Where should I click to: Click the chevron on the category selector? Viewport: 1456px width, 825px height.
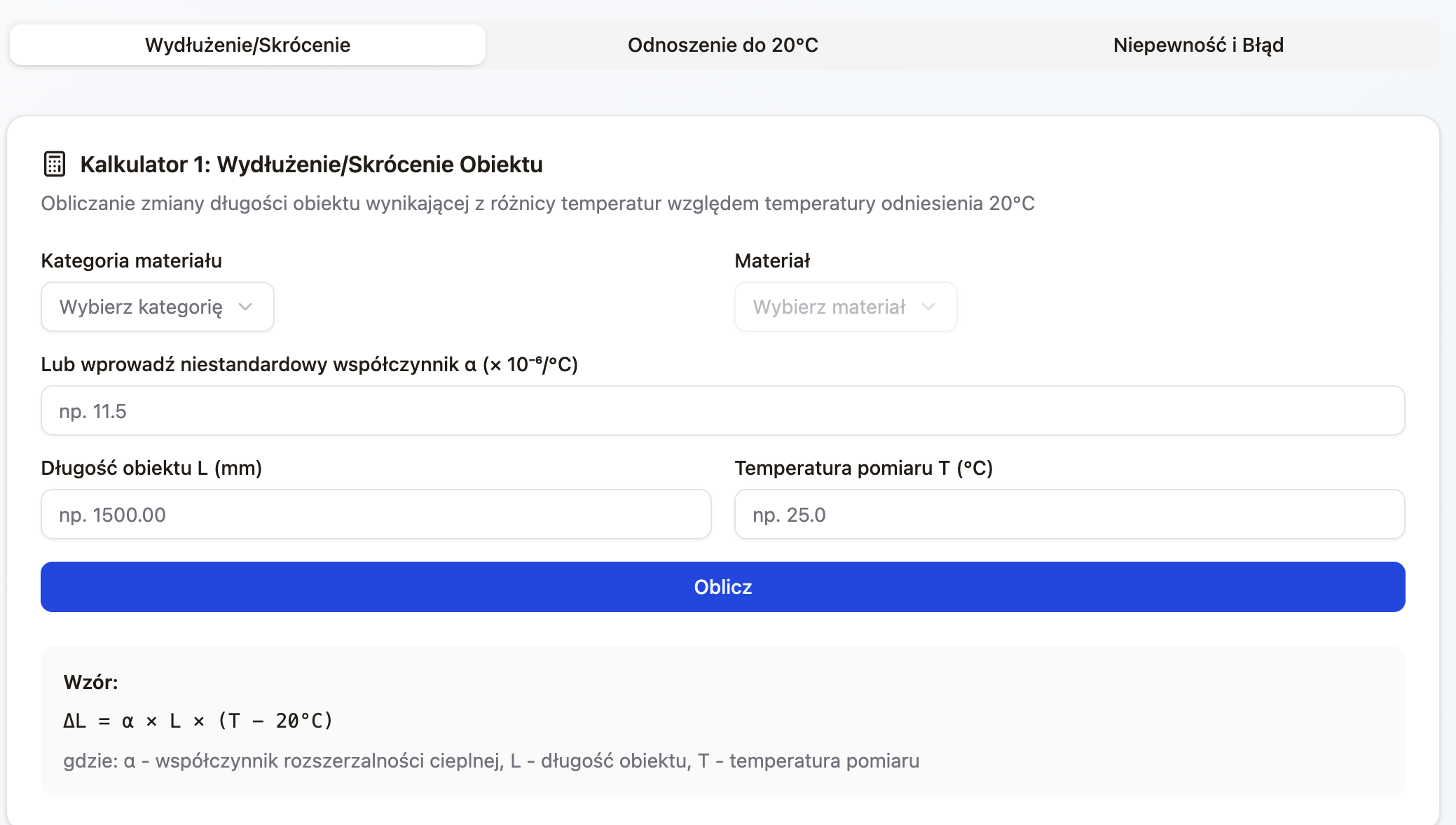tap(245, 307)
